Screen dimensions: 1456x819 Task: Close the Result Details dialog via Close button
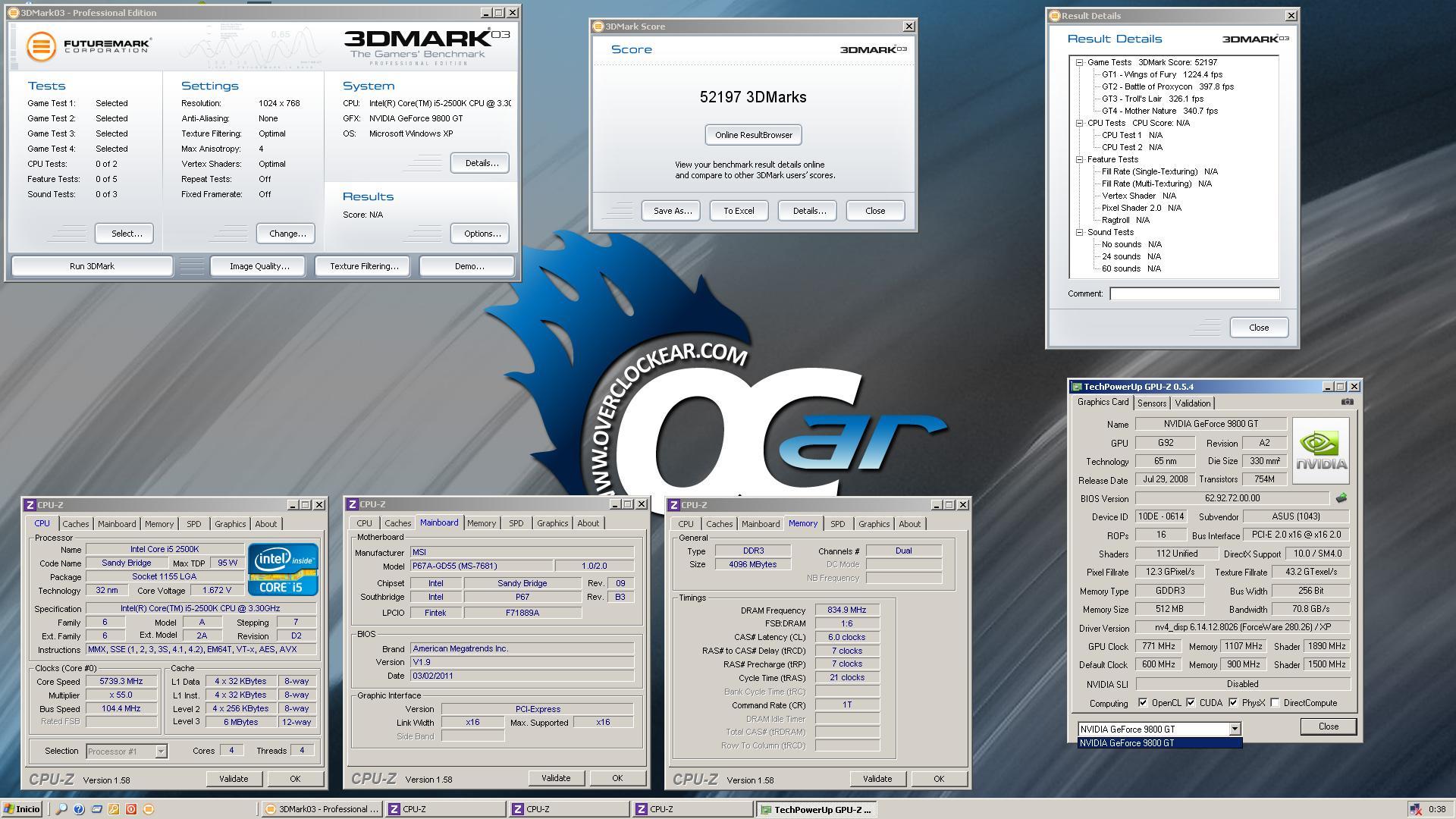coord(1259,328)
